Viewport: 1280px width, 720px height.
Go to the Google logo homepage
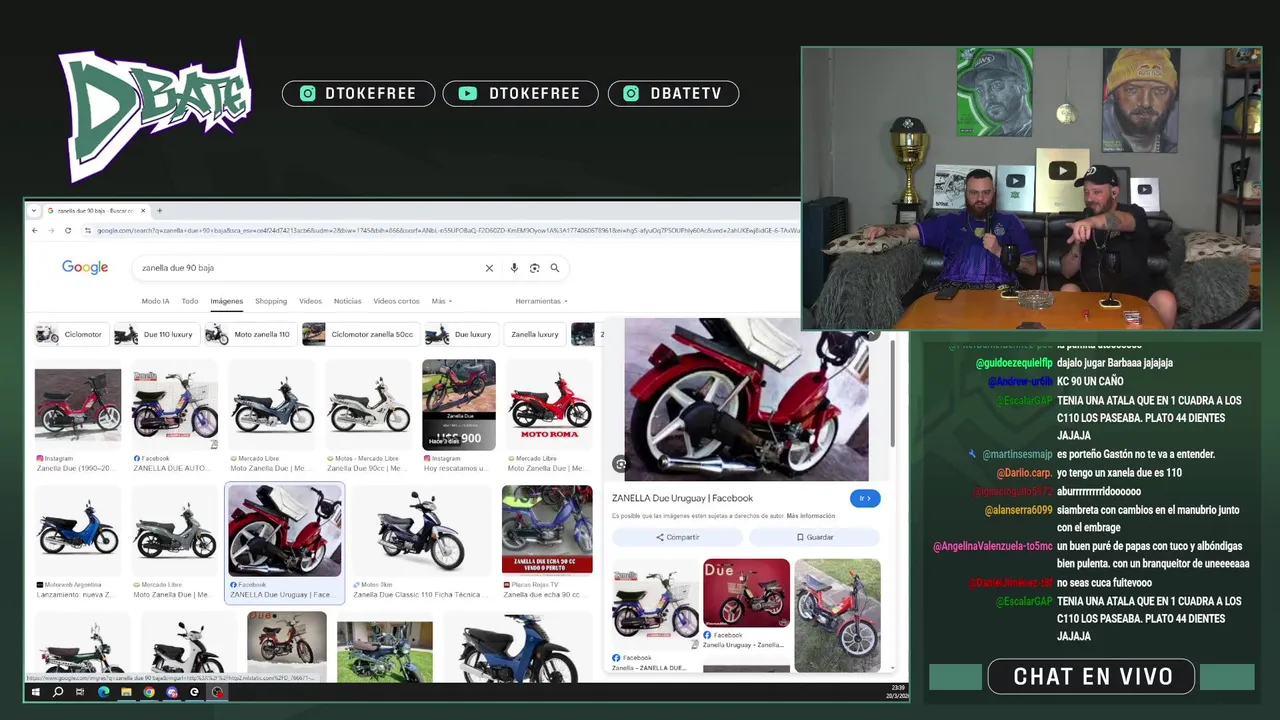[x=85, y=267]
